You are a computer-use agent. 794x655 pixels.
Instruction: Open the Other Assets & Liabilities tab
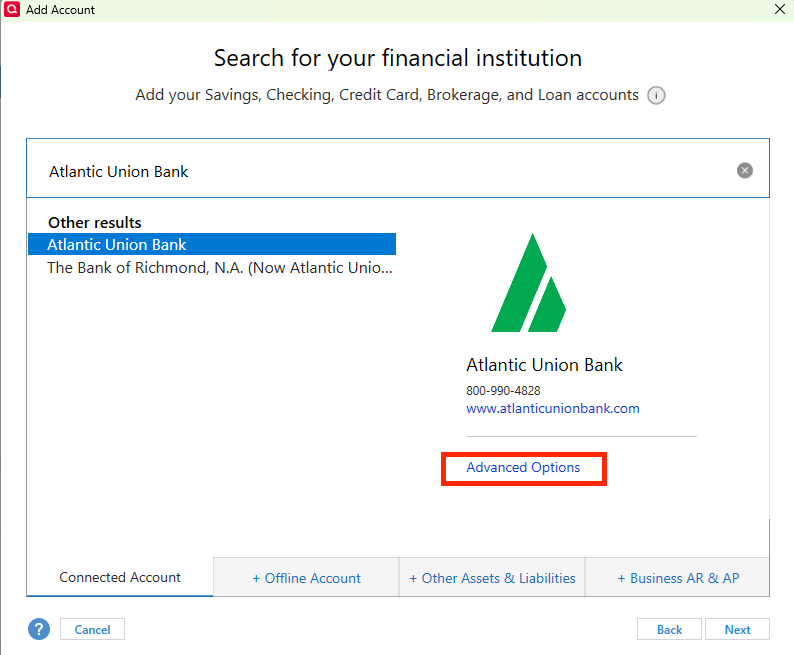[492, 578]
